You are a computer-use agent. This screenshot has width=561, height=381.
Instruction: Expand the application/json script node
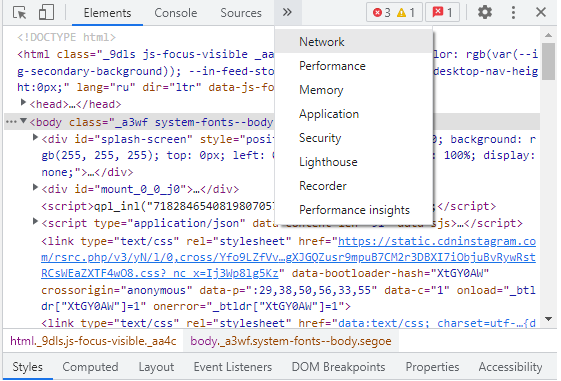35,221
